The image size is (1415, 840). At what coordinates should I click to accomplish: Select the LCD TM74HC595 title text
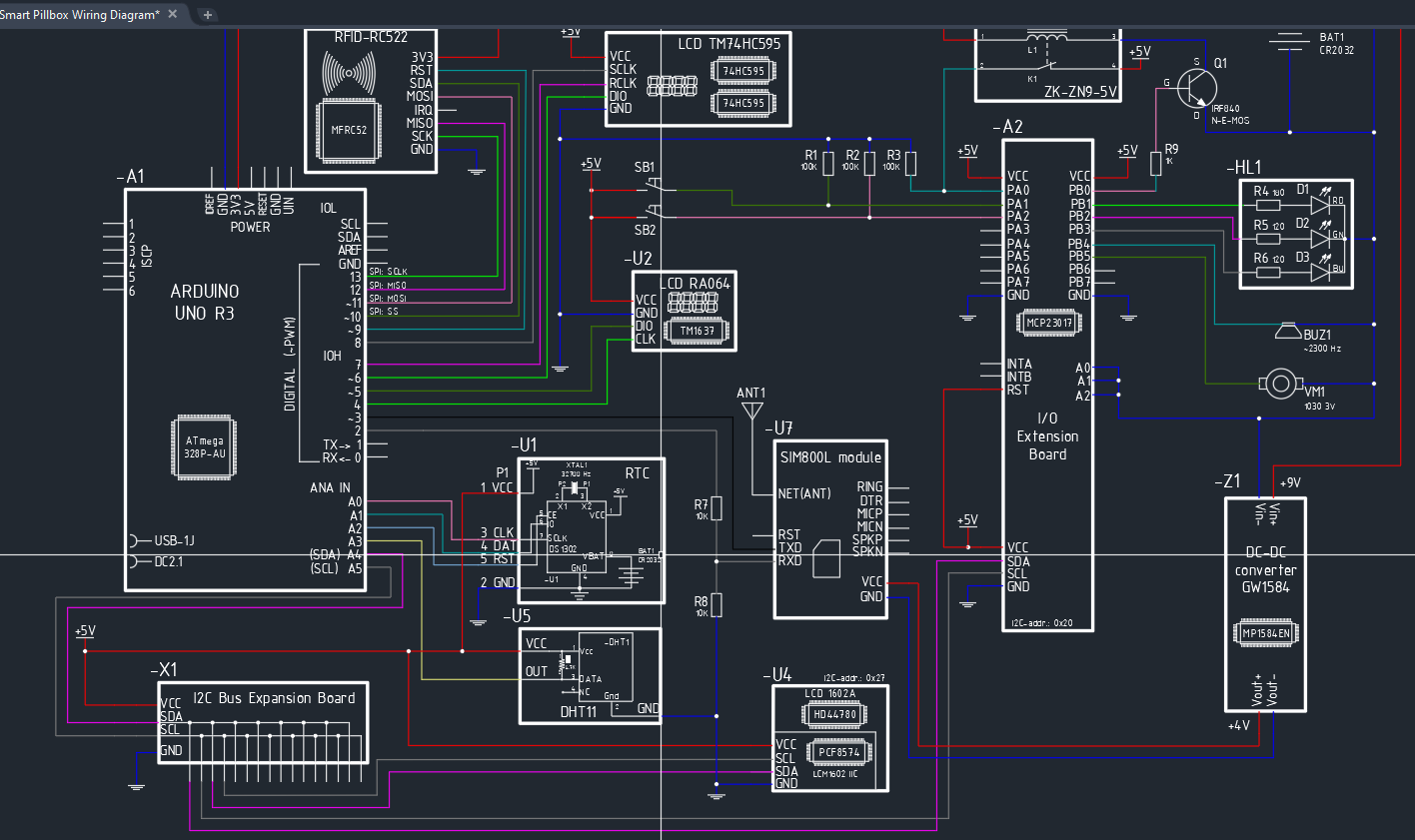point(728,44)
